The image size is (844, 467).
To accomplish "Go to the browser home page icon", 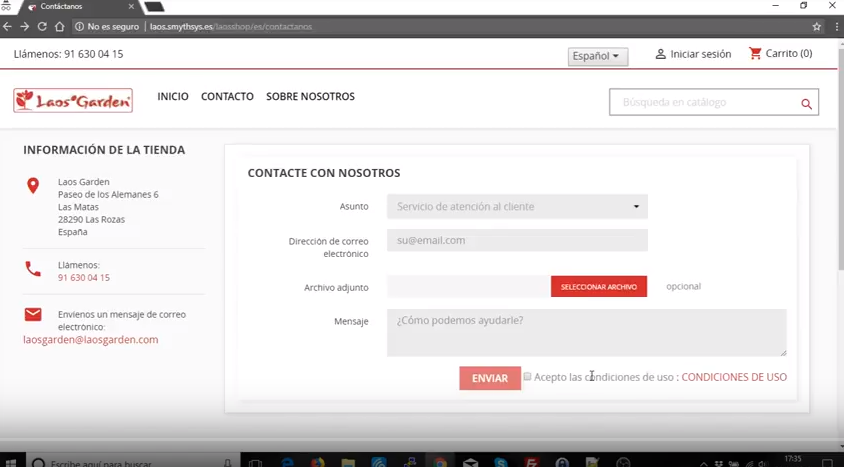I will pos(60,27).
